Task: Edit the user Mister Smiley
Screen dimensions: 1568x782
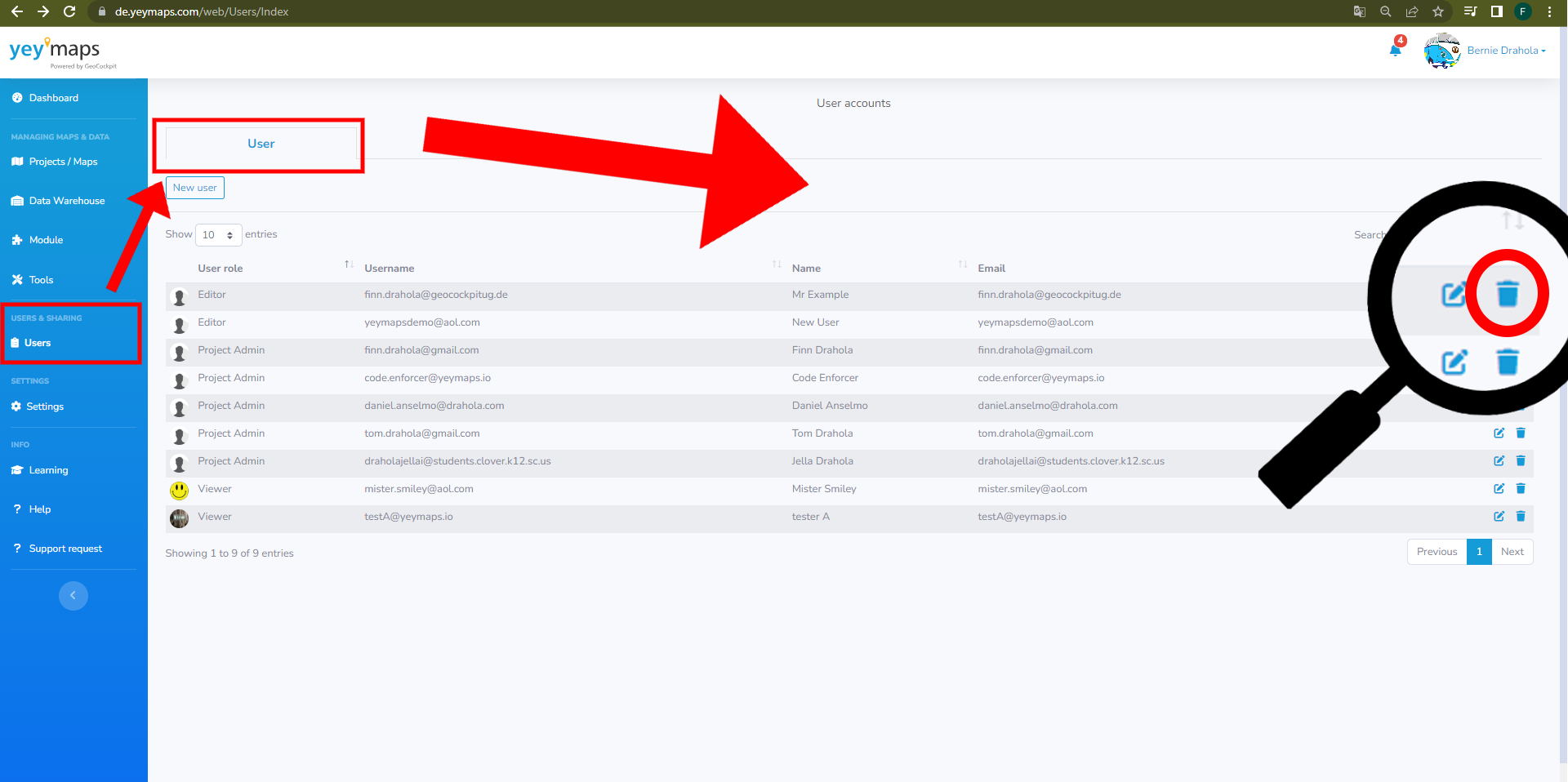Action: click(1499, 488)
